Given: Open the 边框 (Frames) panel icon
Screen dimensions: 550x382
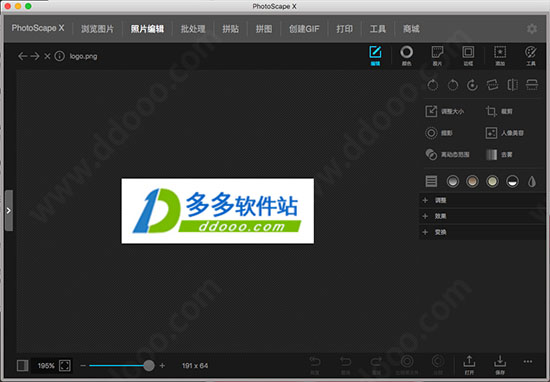Looking at the screenshot, I should [468, 55].
